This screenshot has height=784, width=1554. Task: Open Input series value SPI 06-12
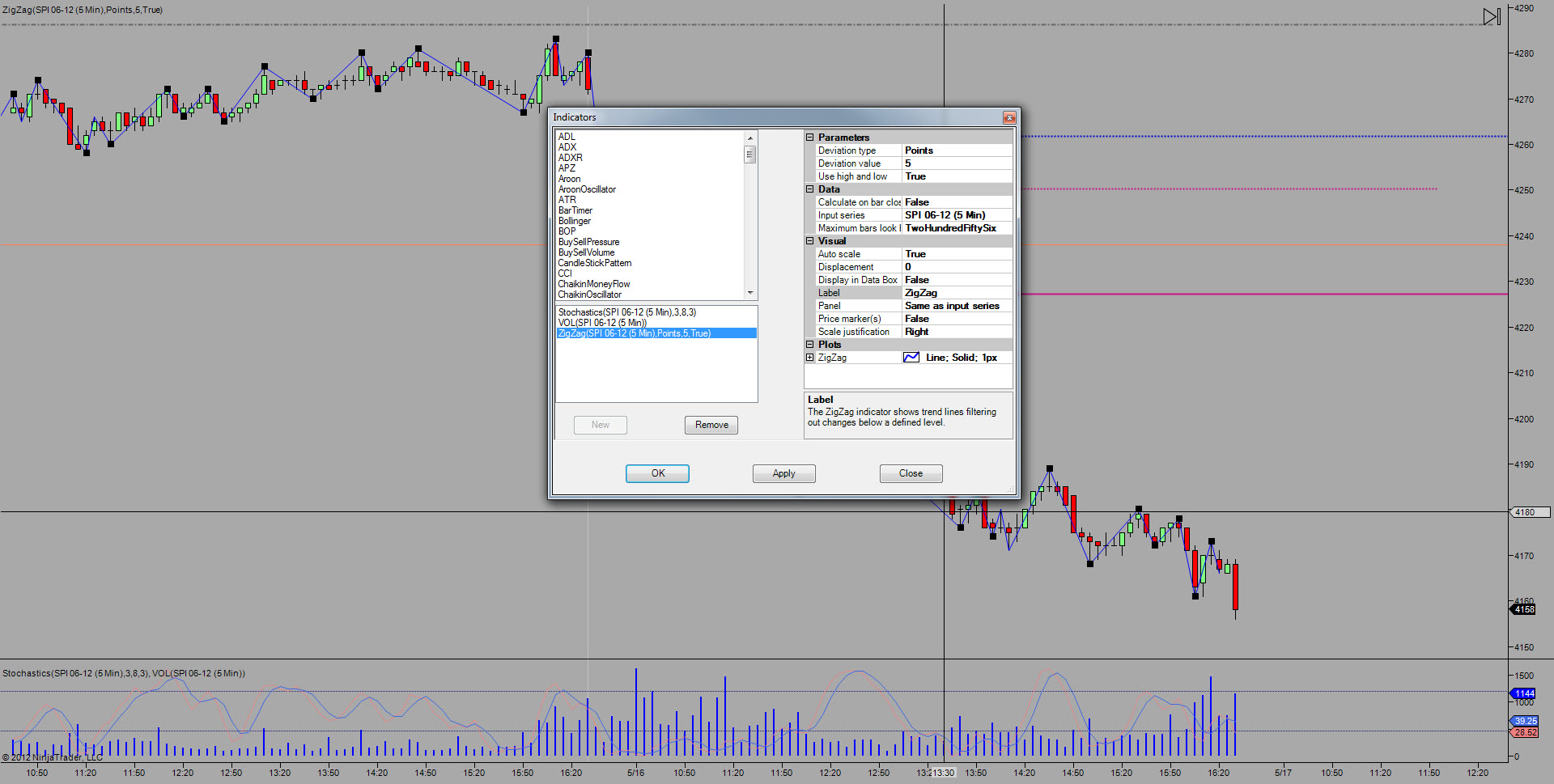click(957, 215)
